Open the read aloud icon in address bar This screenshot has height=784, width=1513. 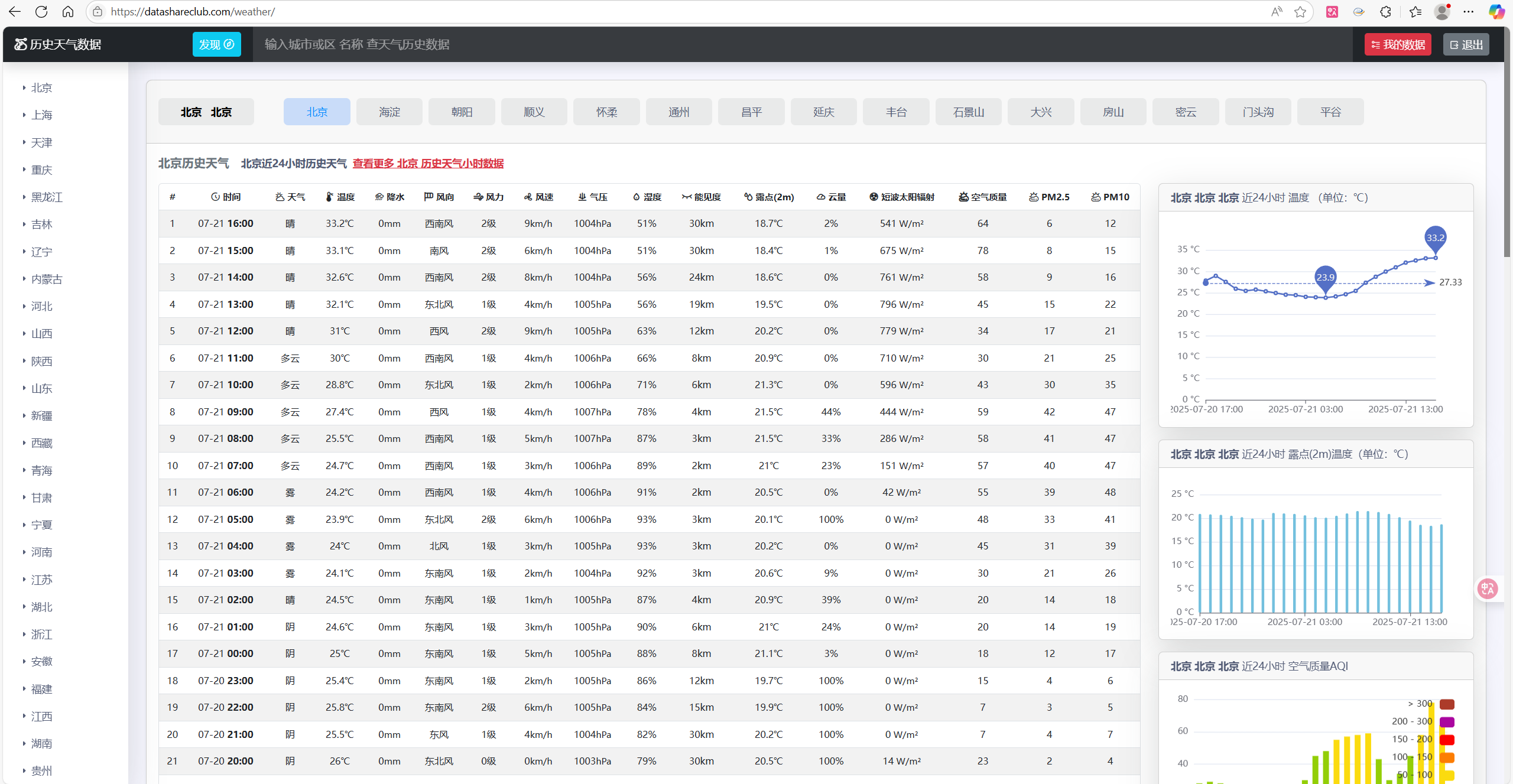(1277, 12)
